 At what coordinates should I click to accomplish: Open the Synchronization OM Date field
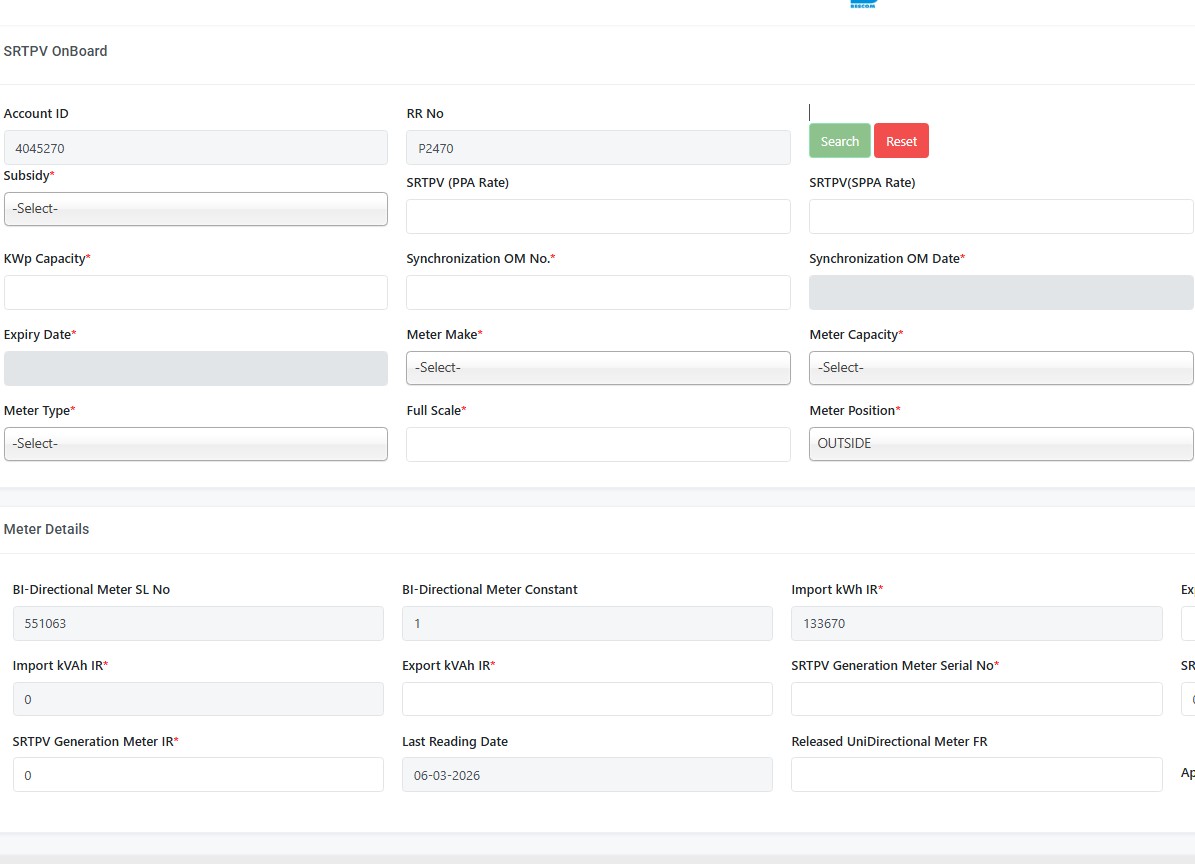point(1000,293)
